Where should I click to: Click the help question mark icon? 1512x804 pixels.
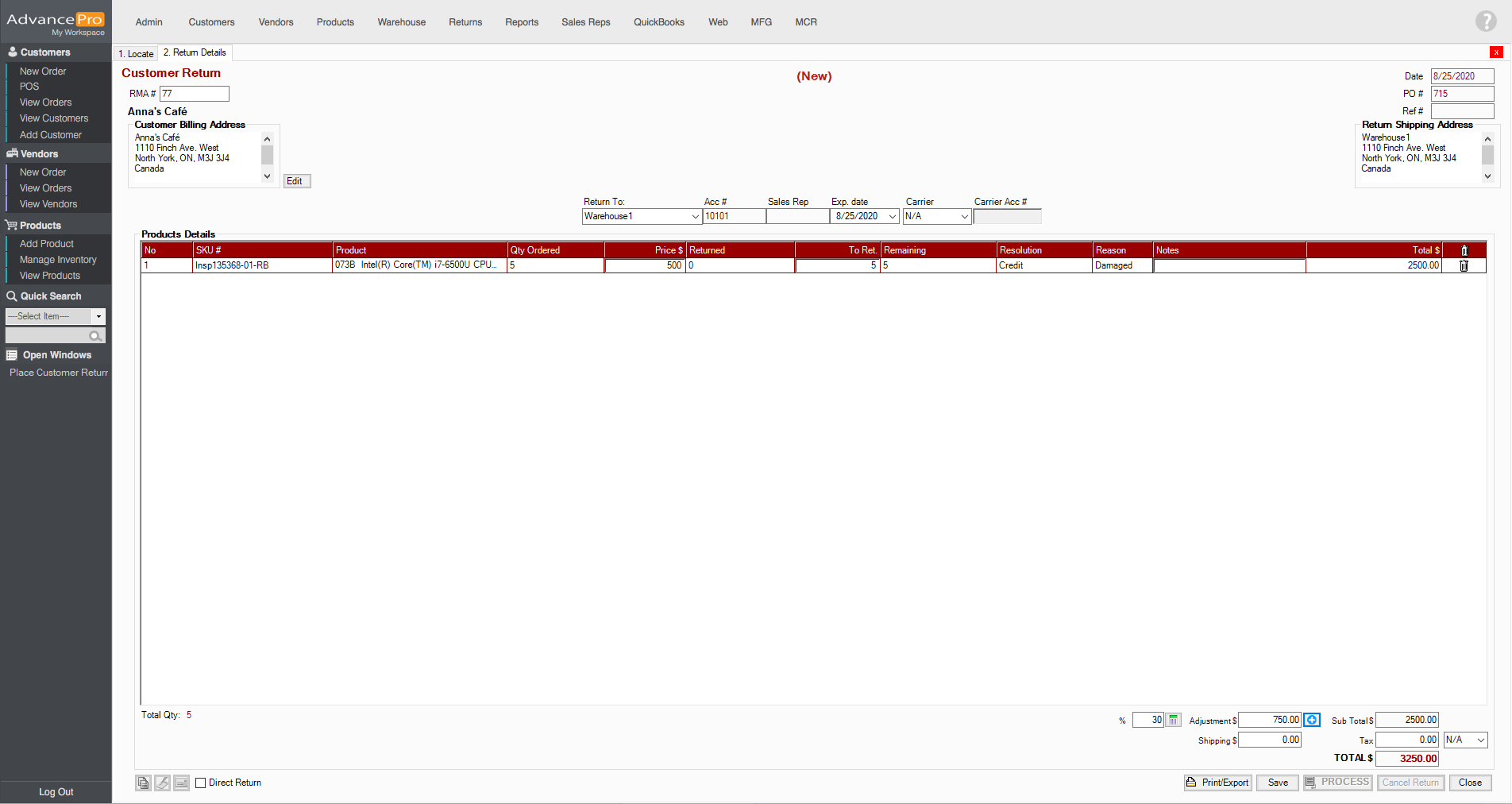pos(1485,21)
